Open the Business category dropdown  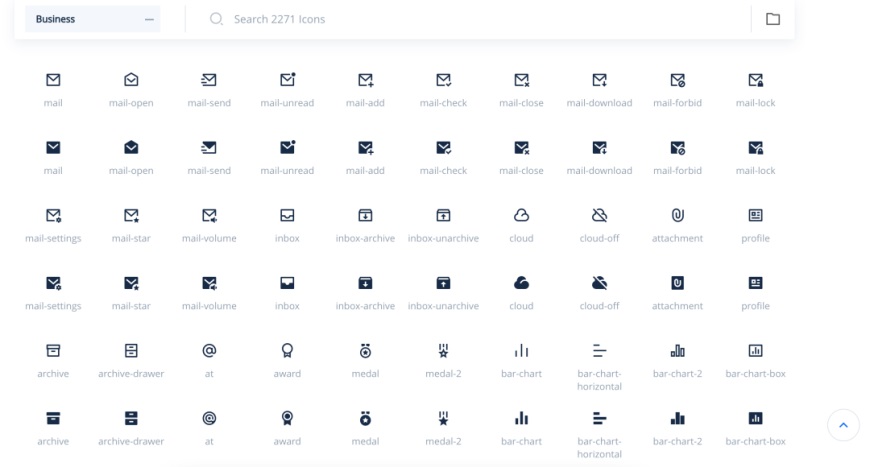(92, 19)
